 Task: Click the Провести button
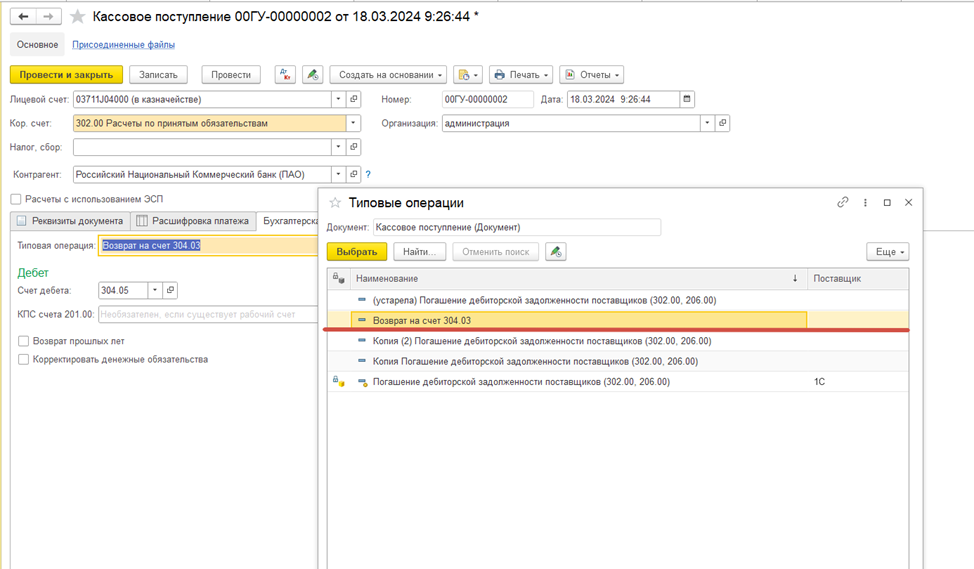[x=231, y=75]
